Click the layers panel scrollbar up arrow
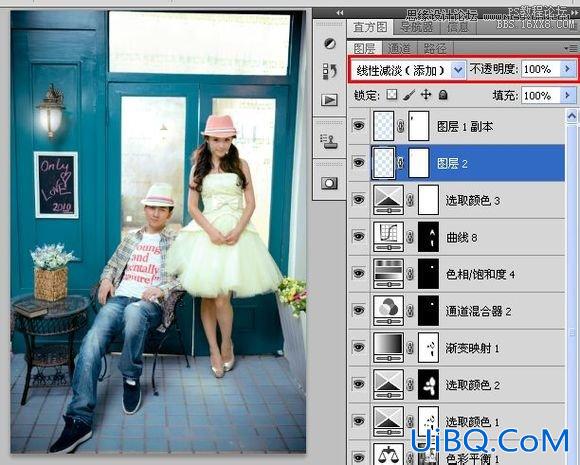 (572, 116)
